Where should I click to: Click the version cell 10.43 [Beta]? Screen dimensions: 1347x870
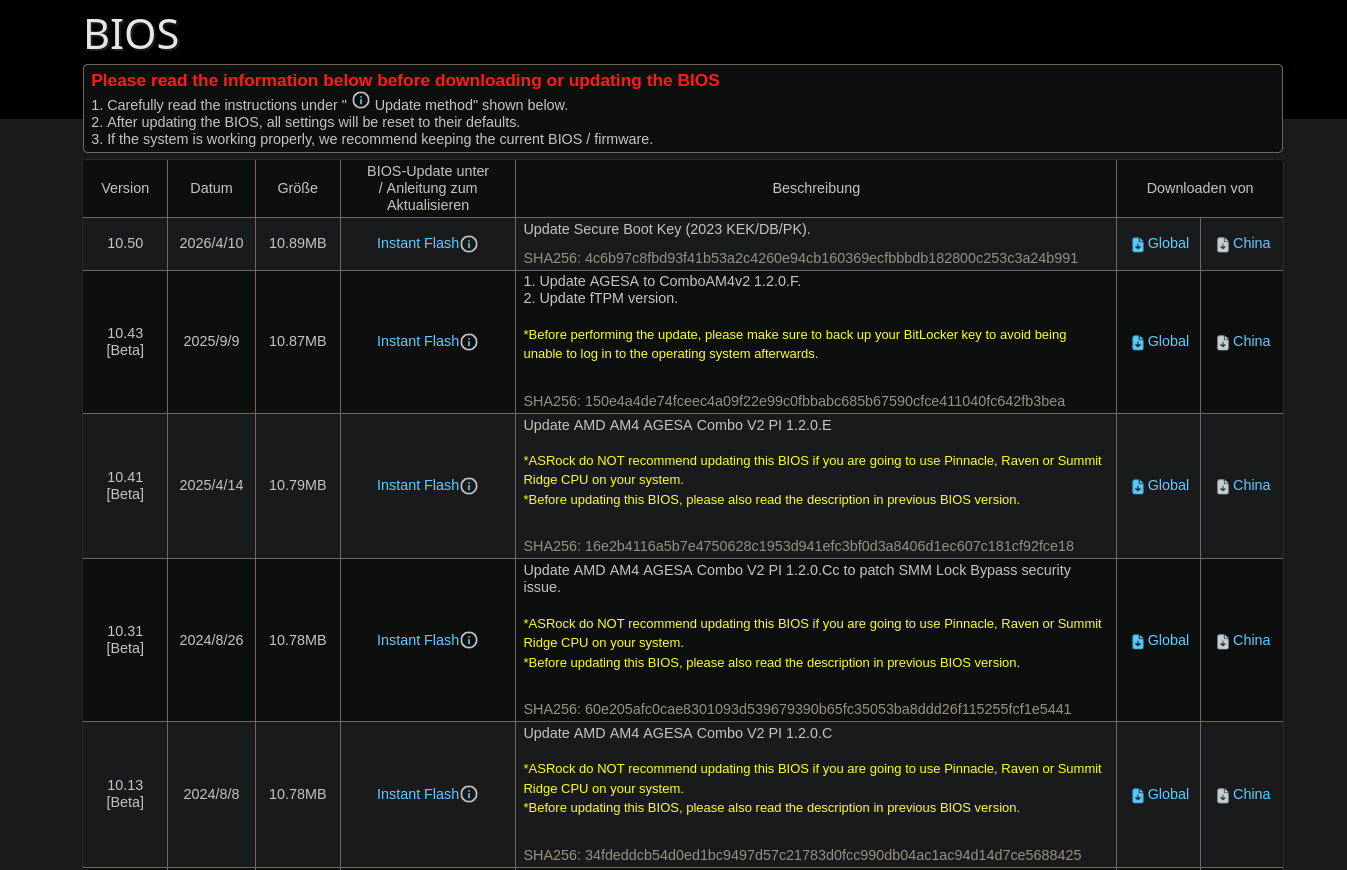[x=125, y=341]
